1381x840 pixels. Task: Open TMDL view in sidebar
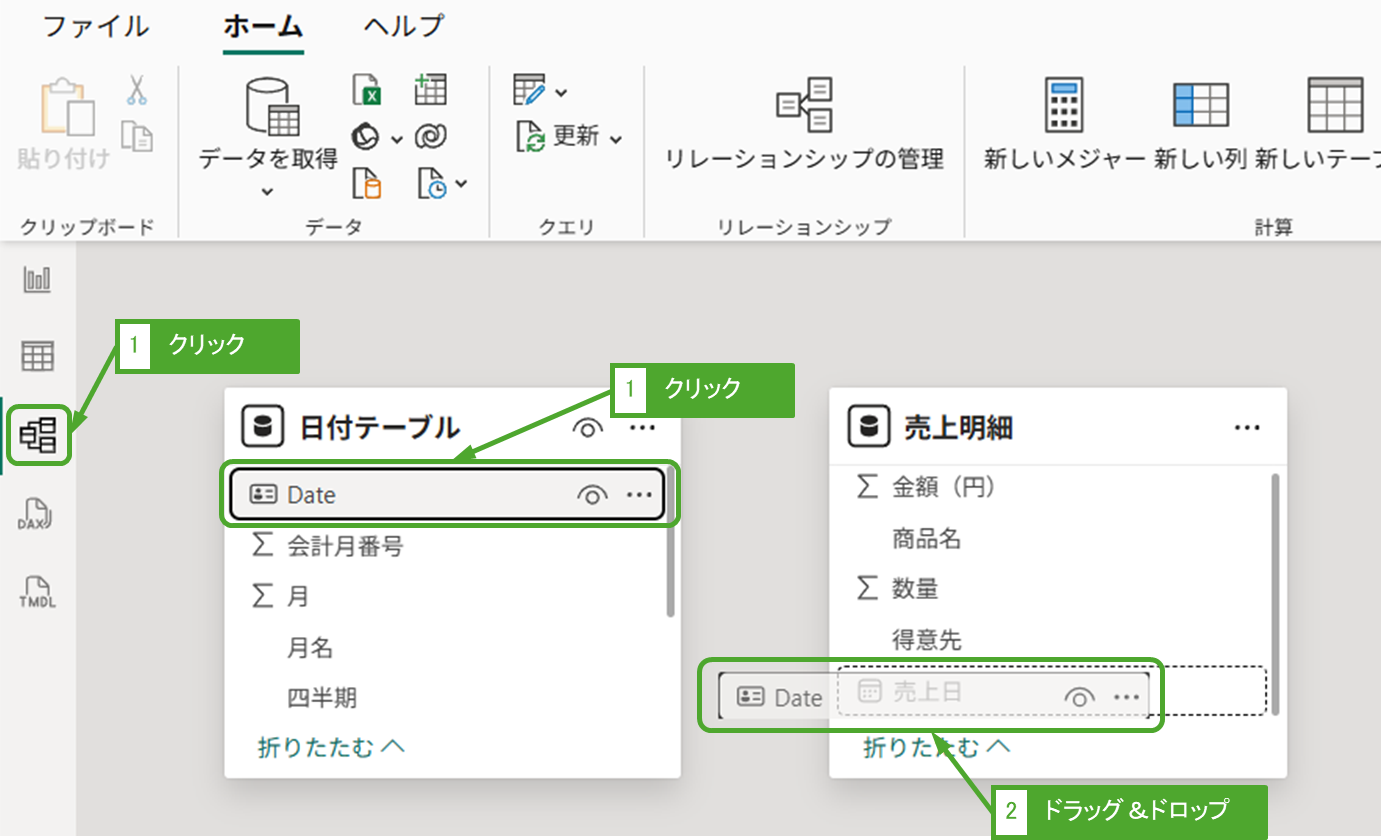click(x=37, y=592)
